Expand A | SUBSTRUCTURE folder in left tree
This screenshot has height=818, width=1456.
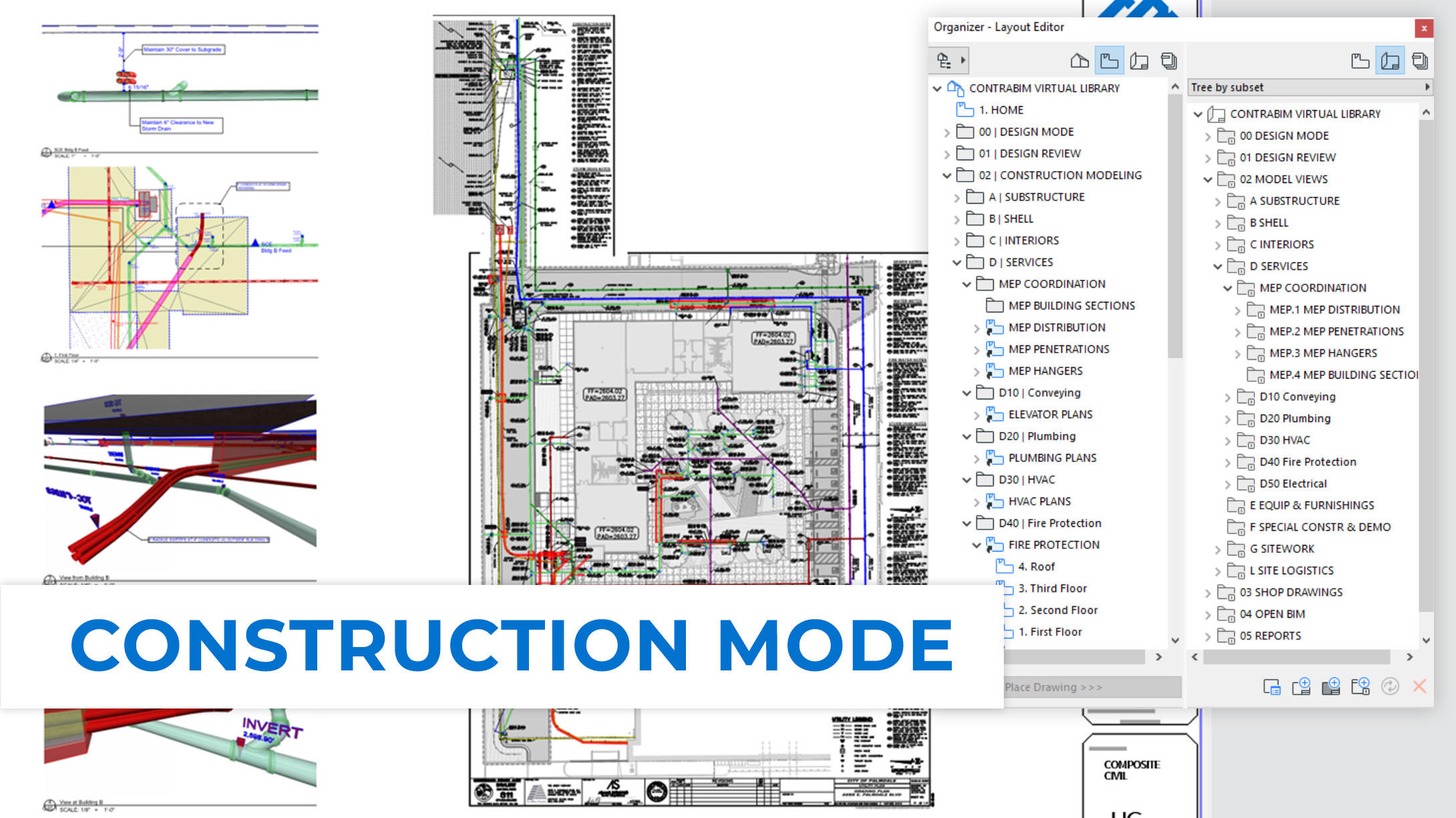pyautogui.click(x=956, y=198)
